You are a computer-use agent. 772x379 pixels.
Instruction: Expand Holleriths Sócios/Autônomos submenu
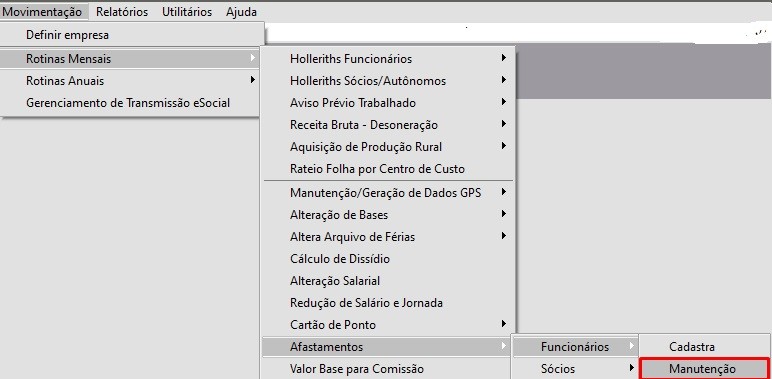pos(388,81)
